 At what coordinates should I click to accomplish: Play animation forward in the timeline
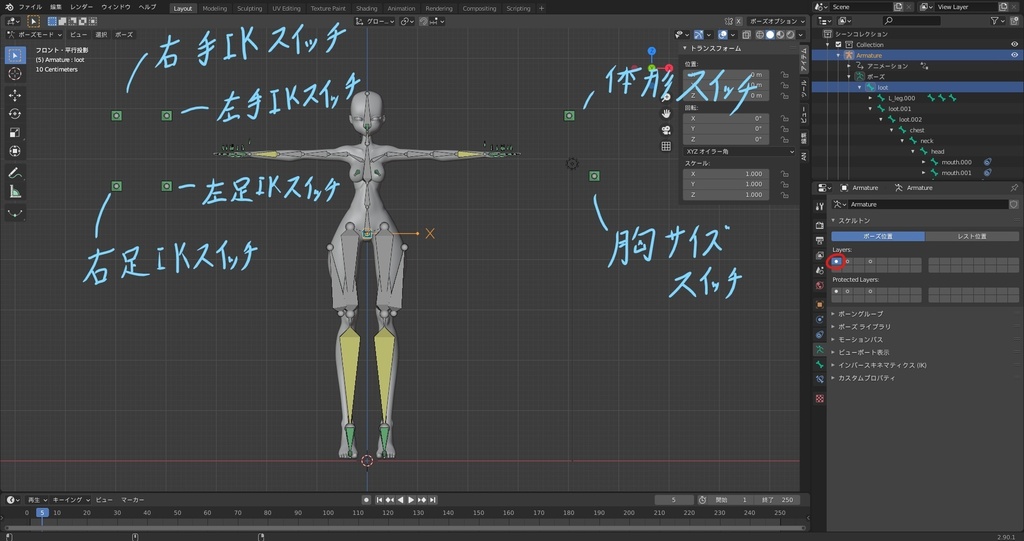[x=411, y=500]
